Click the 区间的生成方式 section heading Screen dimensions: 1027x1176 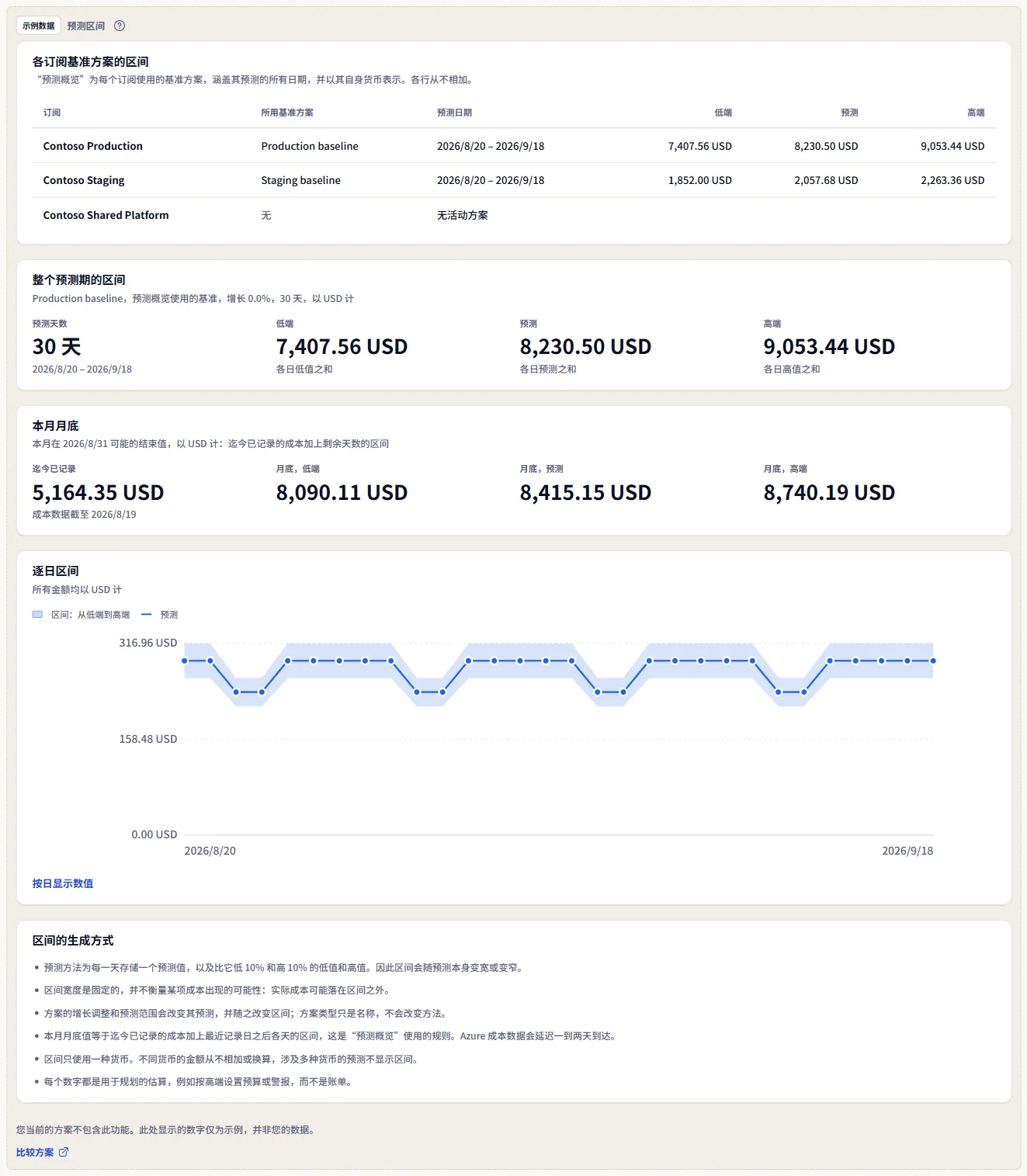[x=73, y=940]
